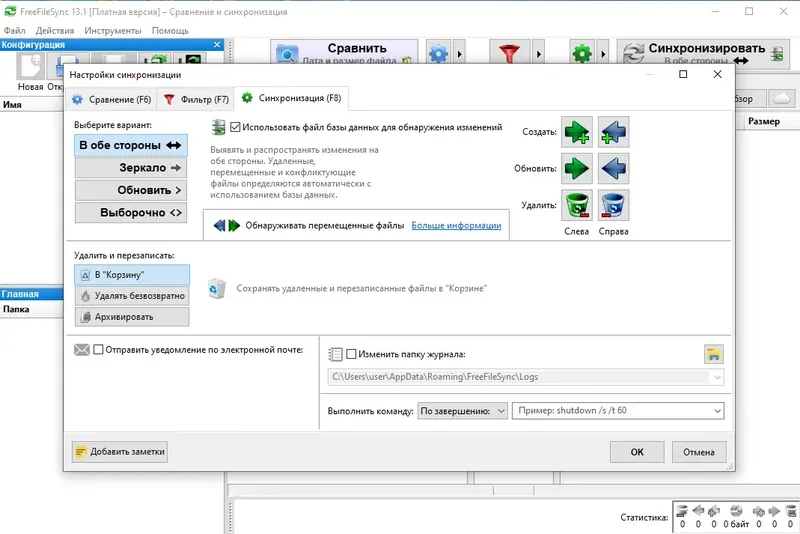Click the database file icon beside checkbox
Image resolution: width=800 pixels, height=534 pixels.
pos(218,128)
